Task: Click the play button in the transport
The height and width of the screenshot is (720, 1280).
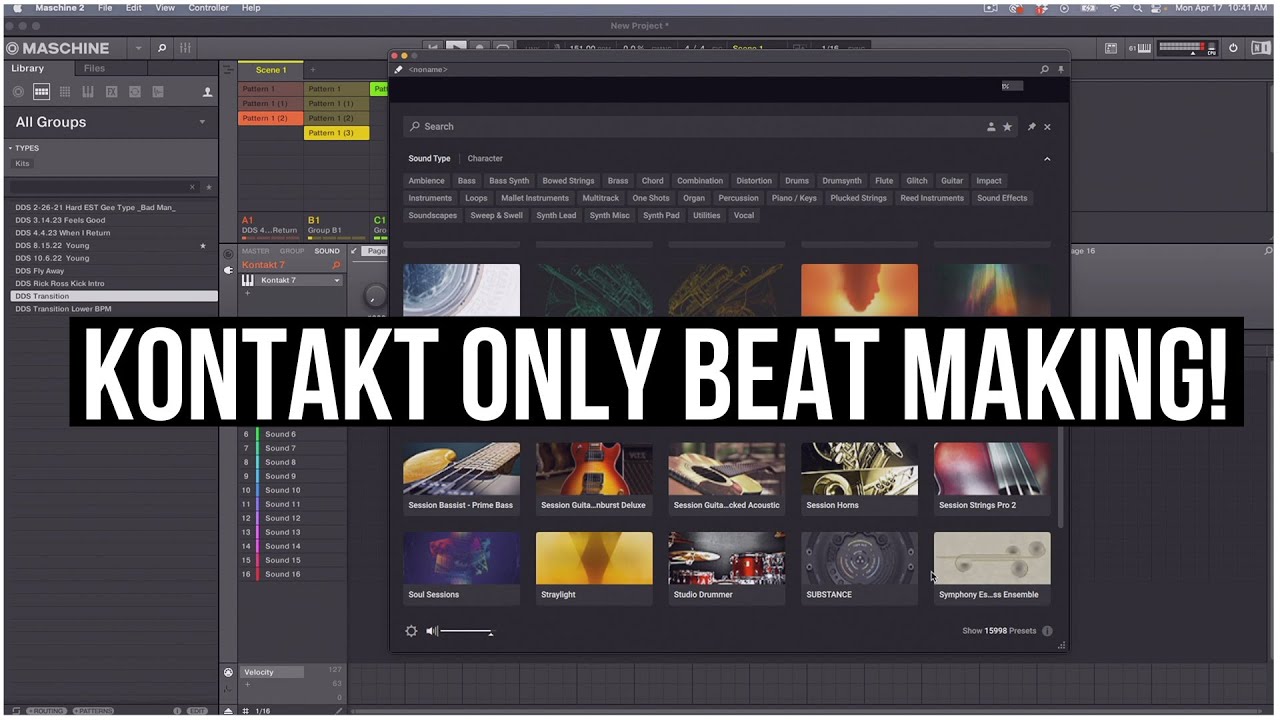Action: (456, 47)
